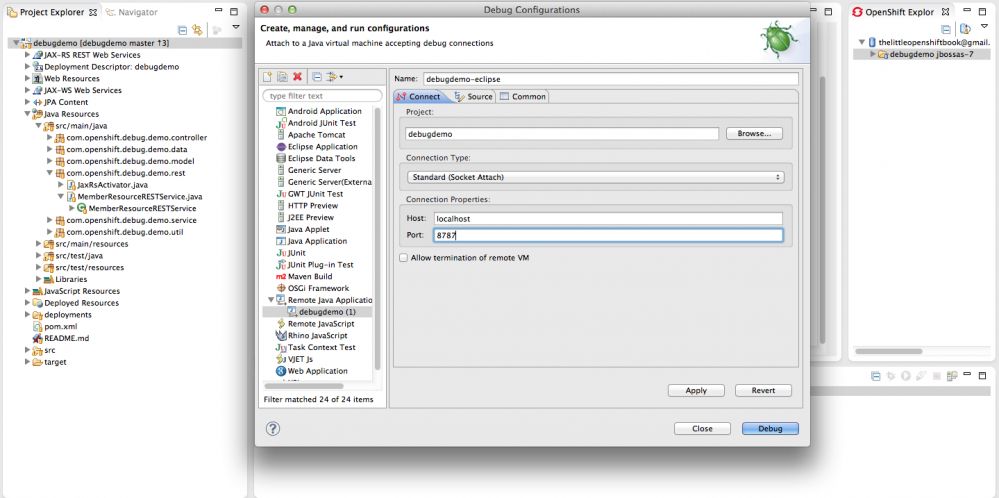Enable Allow termination of remote VM
This screenshot has width=999, height=498.
click(x=403, y=258)
